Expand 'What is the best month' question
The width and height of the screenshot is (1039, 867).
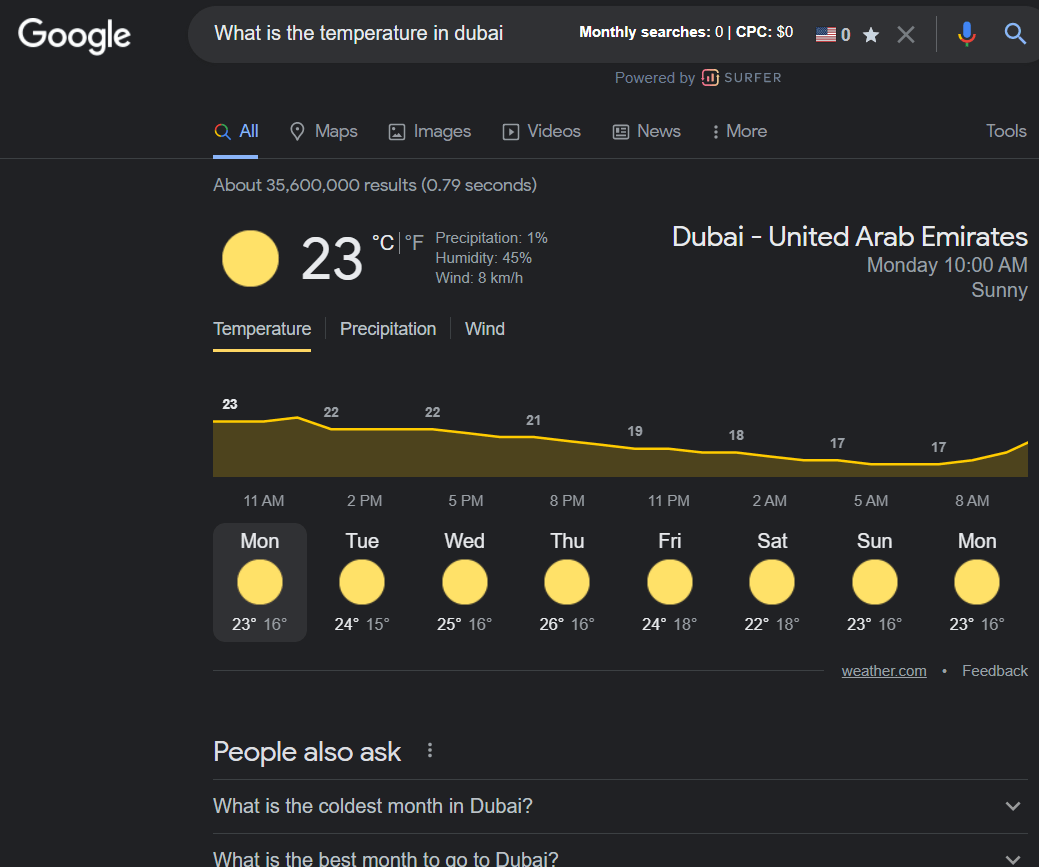coord(1012,858)
